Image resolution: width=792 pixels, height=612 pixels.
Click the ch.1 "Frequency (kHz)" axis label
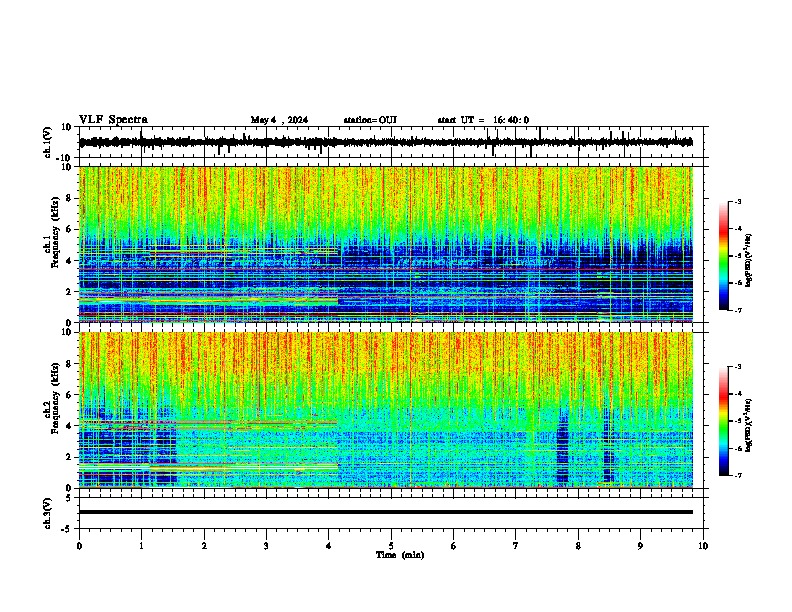click(55, 232)
